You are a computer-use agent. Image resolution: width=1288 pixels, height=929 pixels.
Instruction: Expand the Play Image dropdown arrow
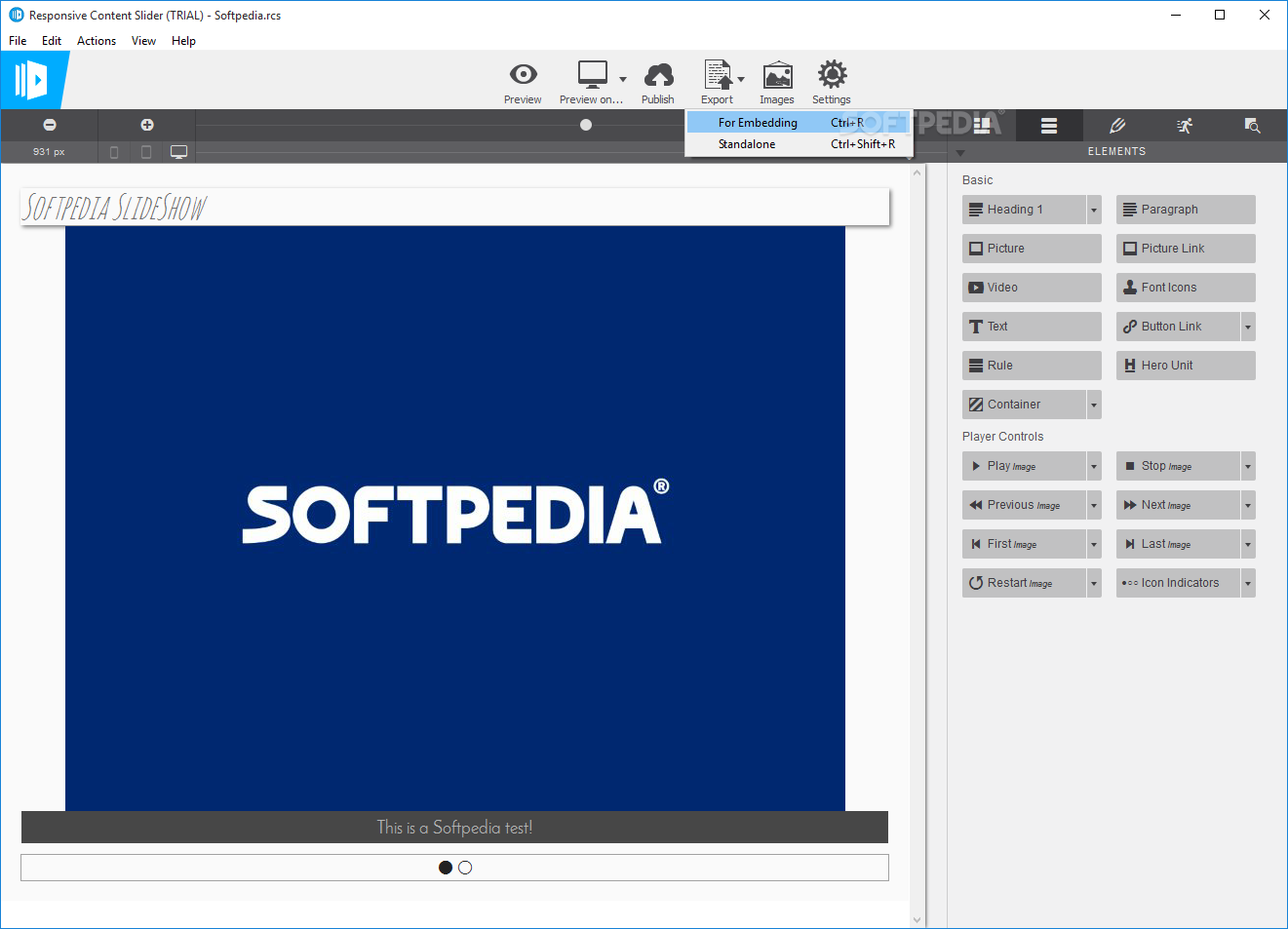coord(1094,466)
